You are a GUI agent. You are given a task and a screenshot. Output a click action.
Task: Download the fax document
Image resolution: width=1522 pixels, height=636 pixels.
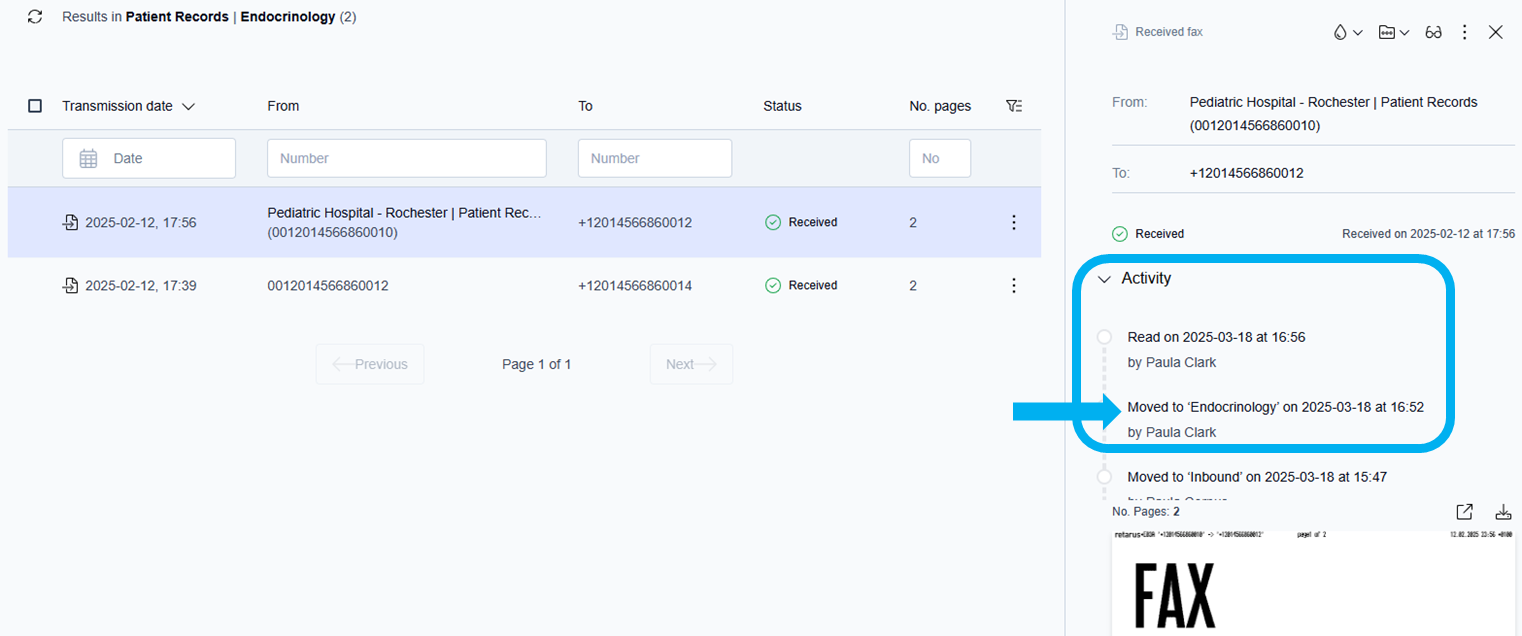click(1502, 512)
